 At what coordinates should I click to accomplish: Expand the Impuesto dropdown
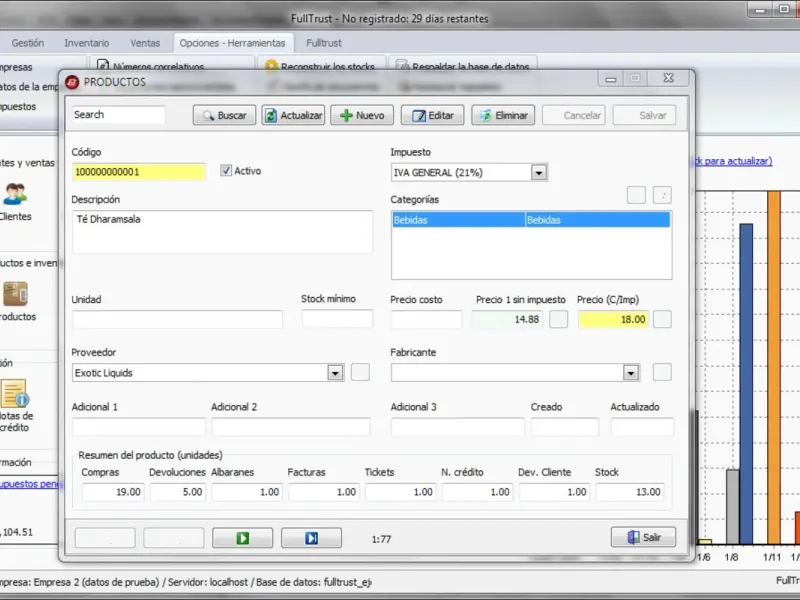tap(539, 172)
